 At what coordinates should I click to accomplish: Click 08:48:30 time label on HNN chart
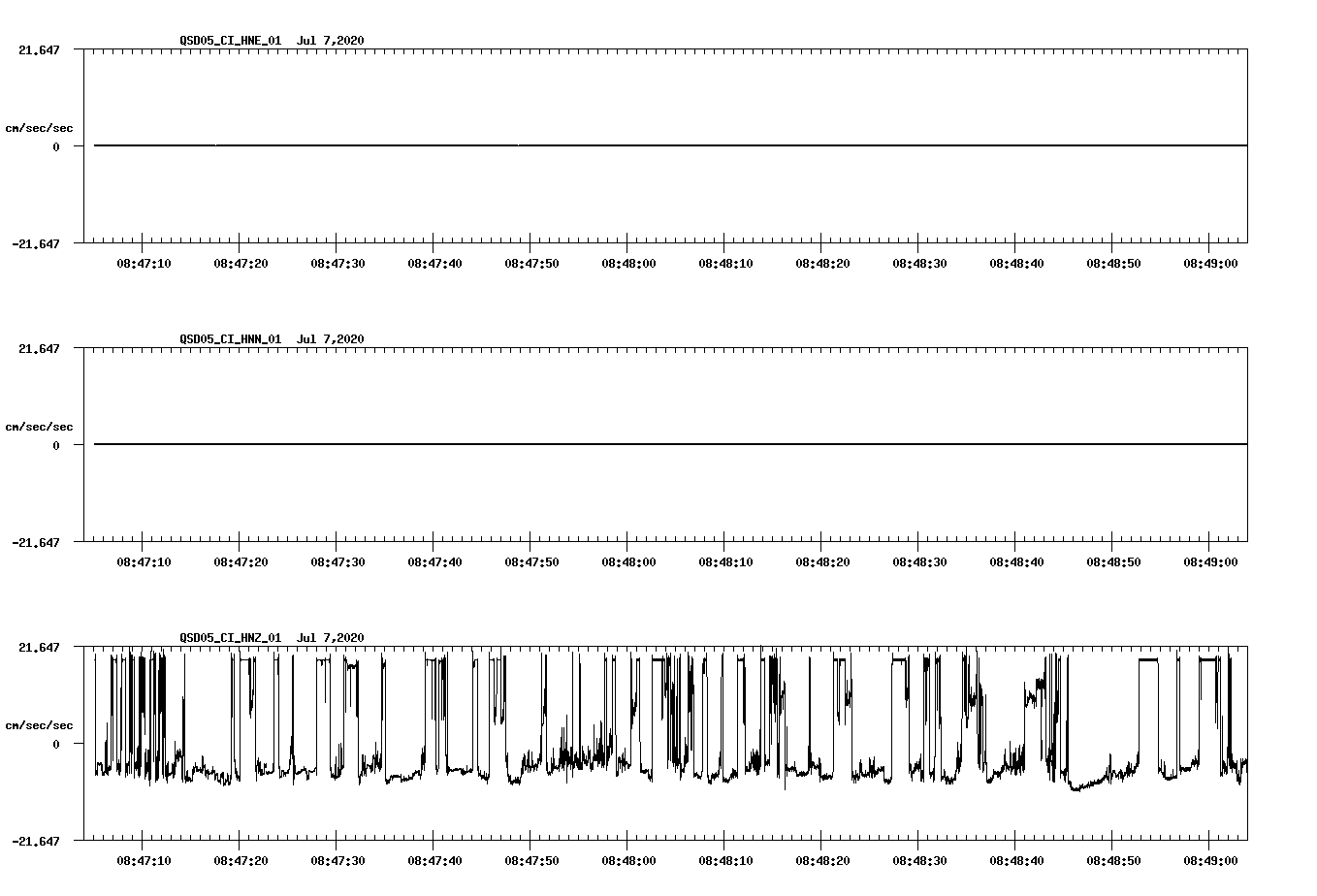click(919, 562)
